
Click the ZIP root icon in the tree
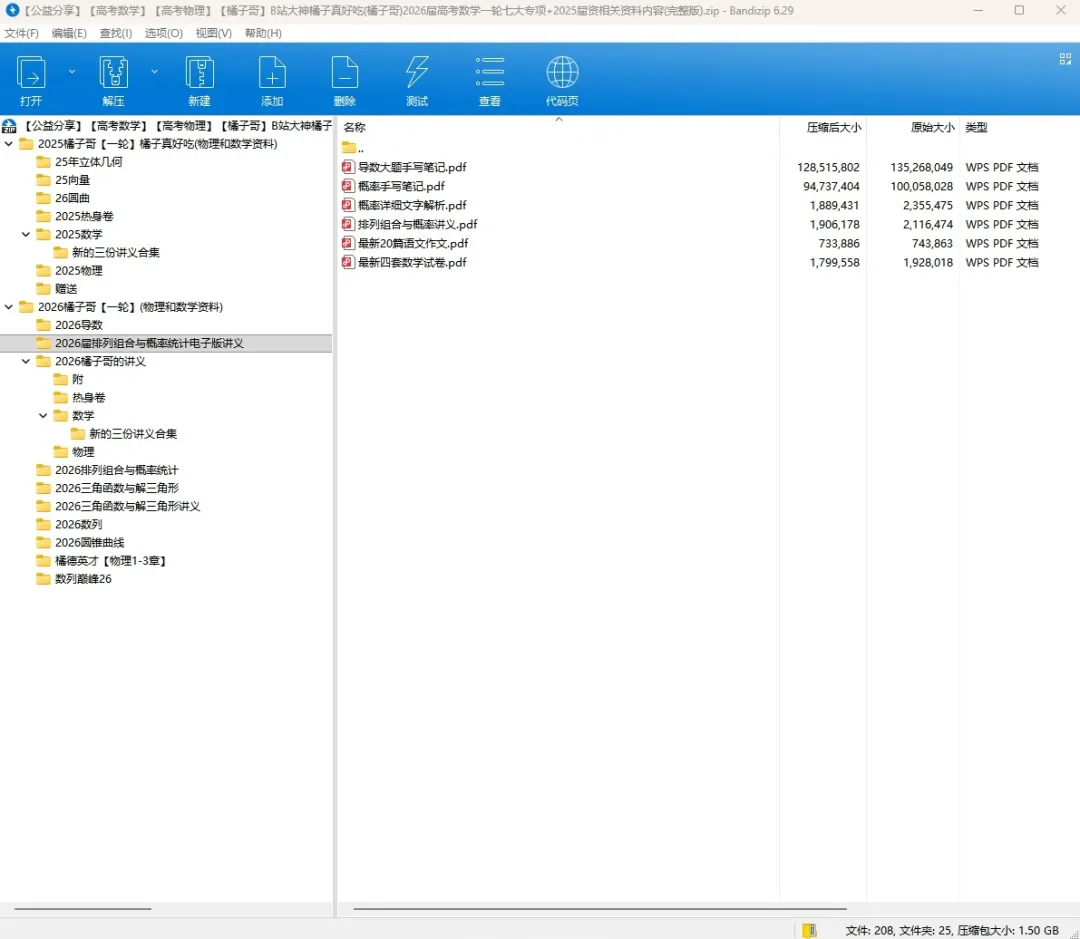[9, 125]
